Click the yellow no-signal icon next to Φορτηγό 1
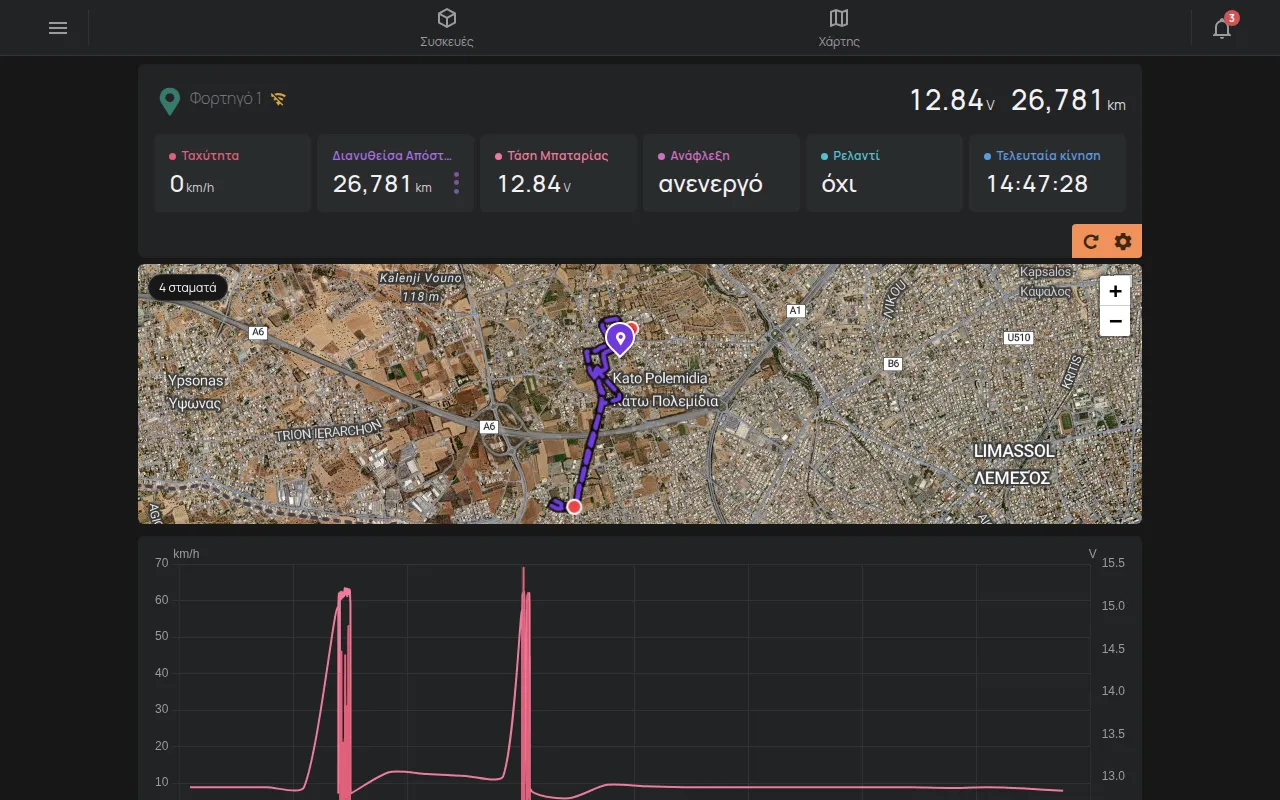Screen dimensions: 1280x800 278,99
